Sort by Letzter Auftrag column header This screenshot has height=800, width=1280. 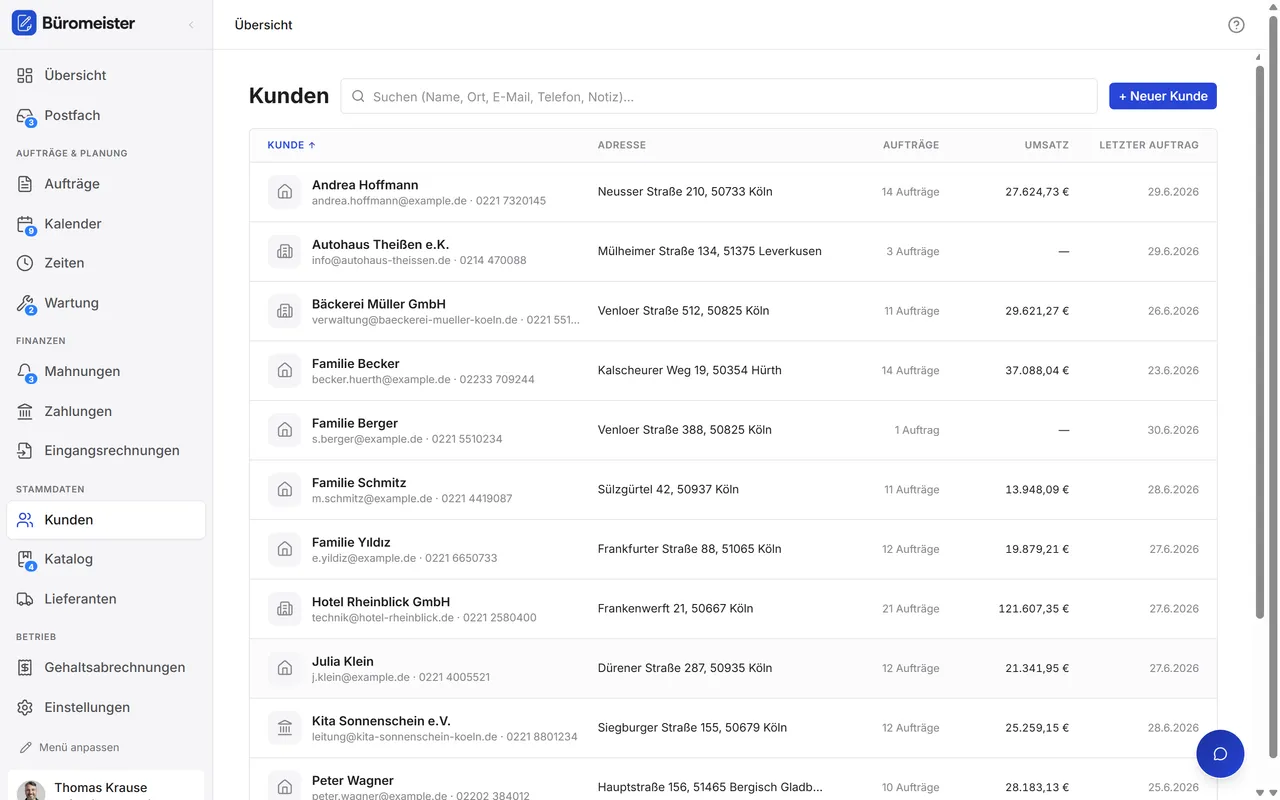[x=1149, y=145]
